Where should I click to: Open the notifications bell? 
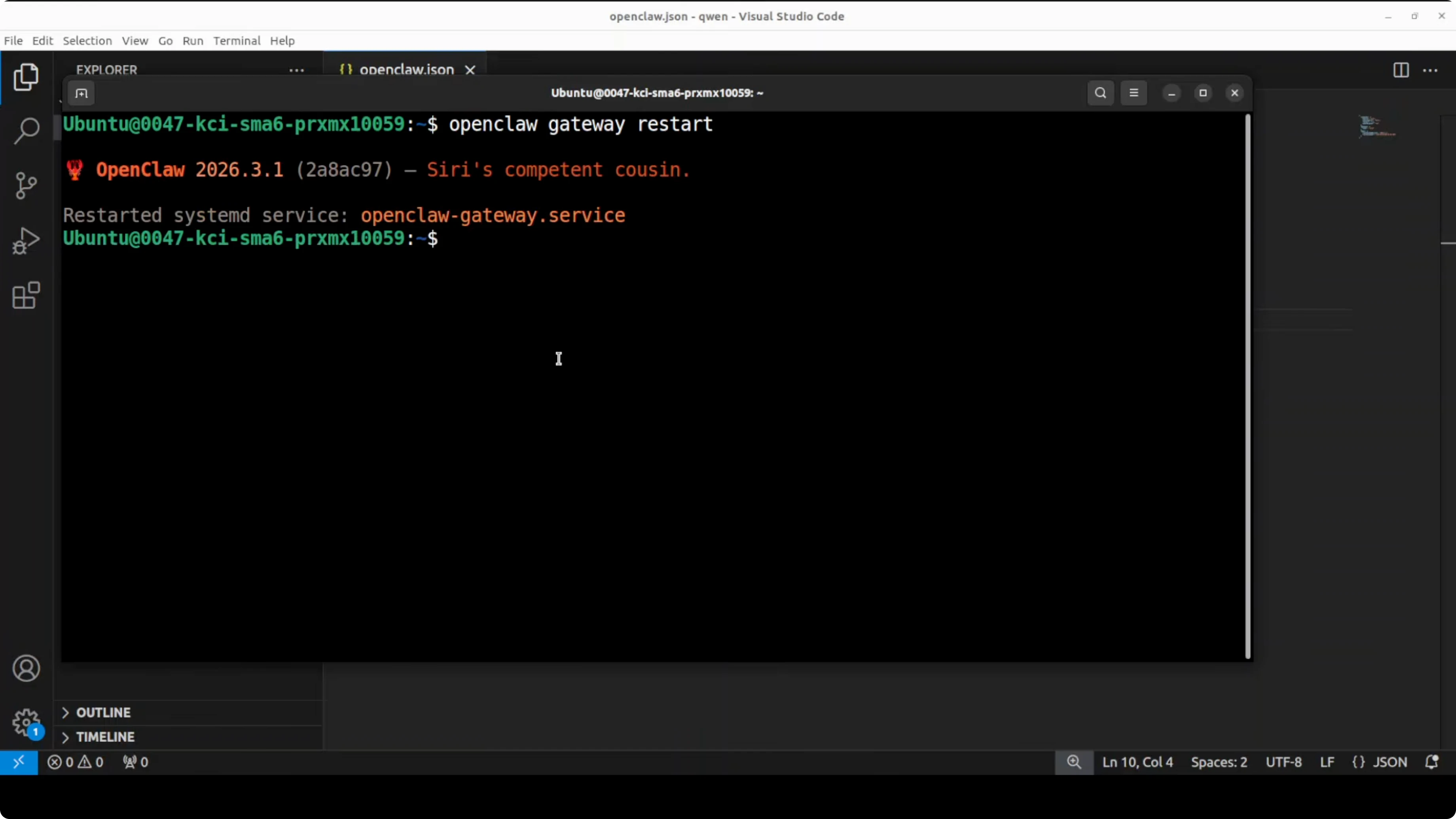[1431, 762]
